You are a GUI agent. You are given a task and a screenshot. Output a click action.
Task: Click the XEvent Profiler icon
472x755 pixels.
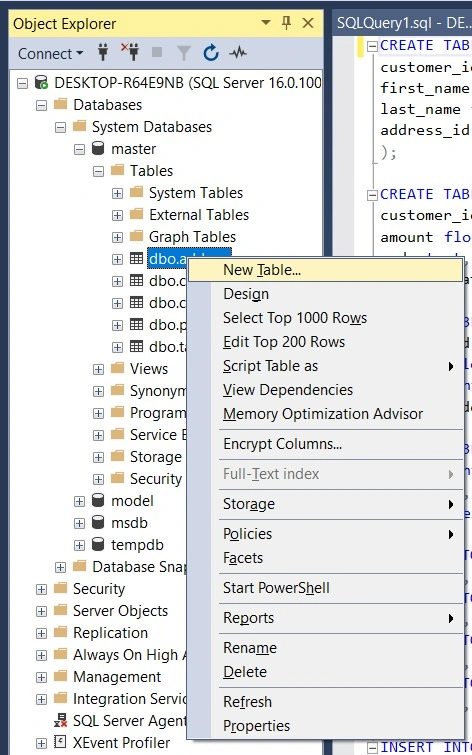pos(60,742)
